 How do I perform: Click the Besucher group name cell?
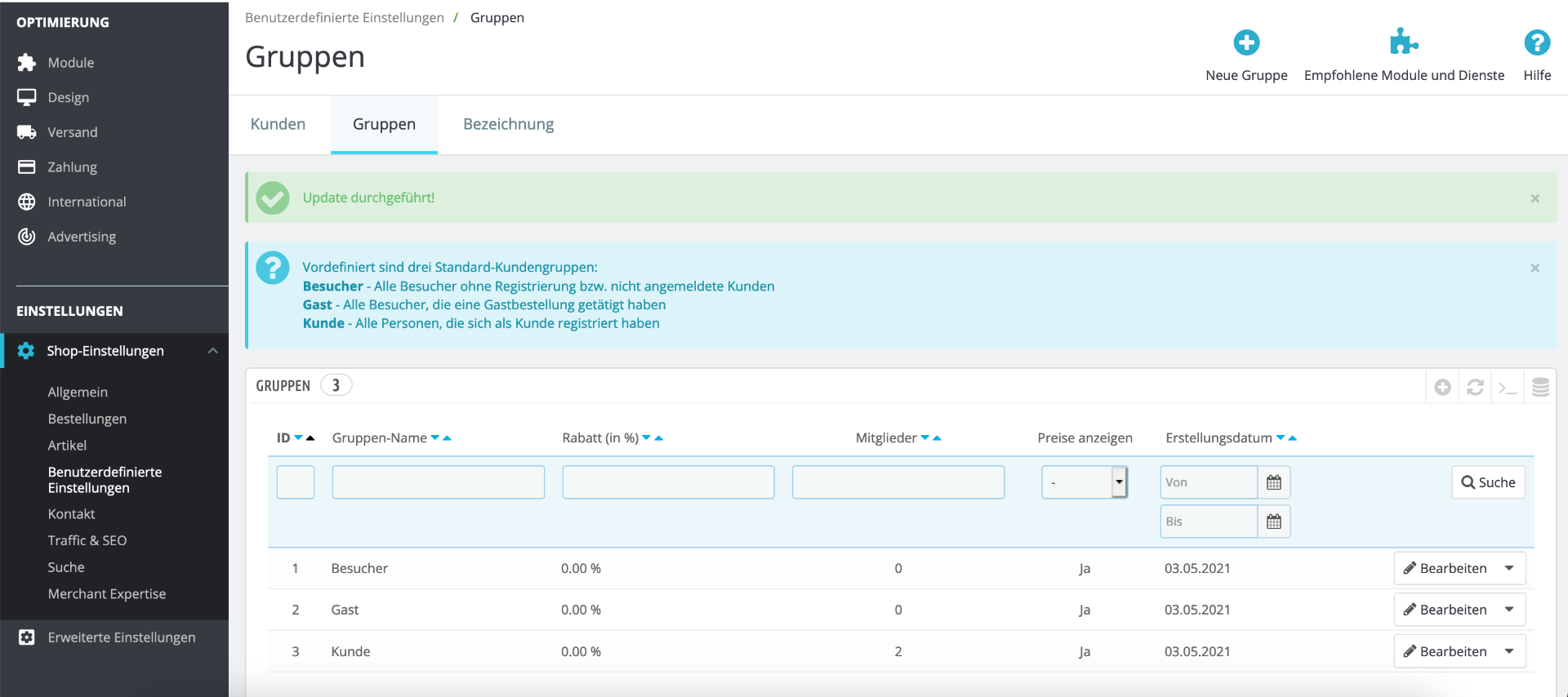pyautogui.click(x=359, y=568)
